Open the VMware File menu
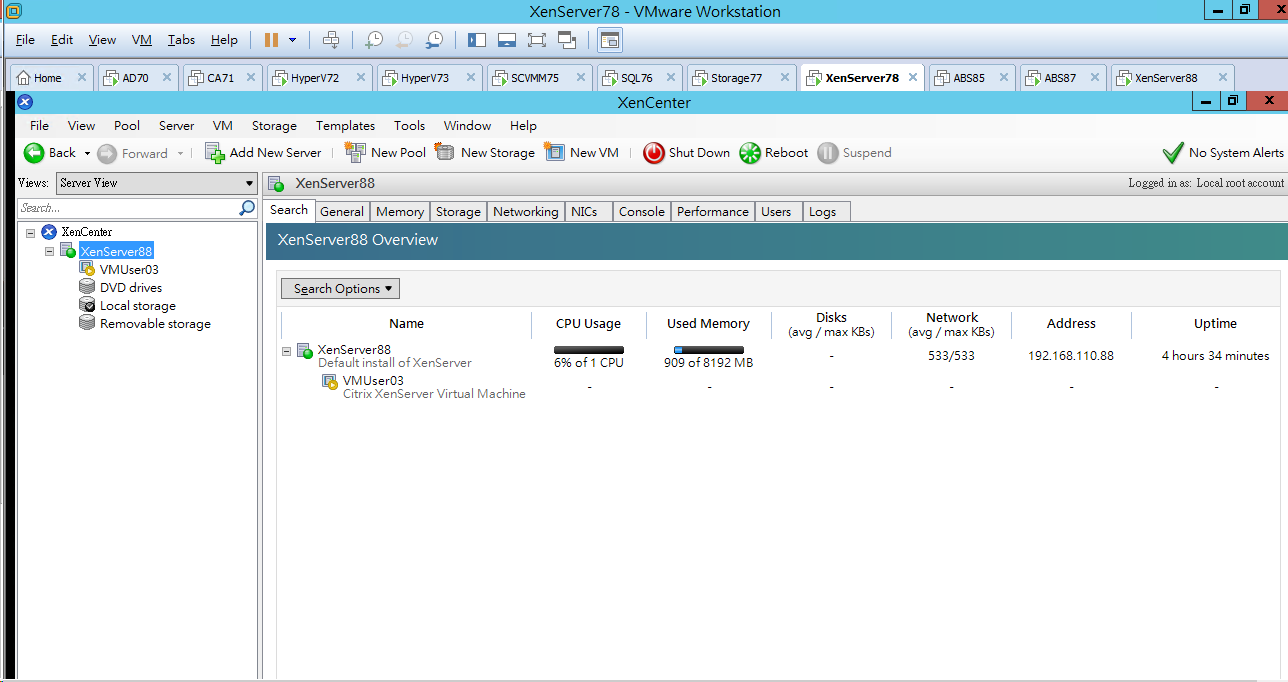 click(25, 40)
